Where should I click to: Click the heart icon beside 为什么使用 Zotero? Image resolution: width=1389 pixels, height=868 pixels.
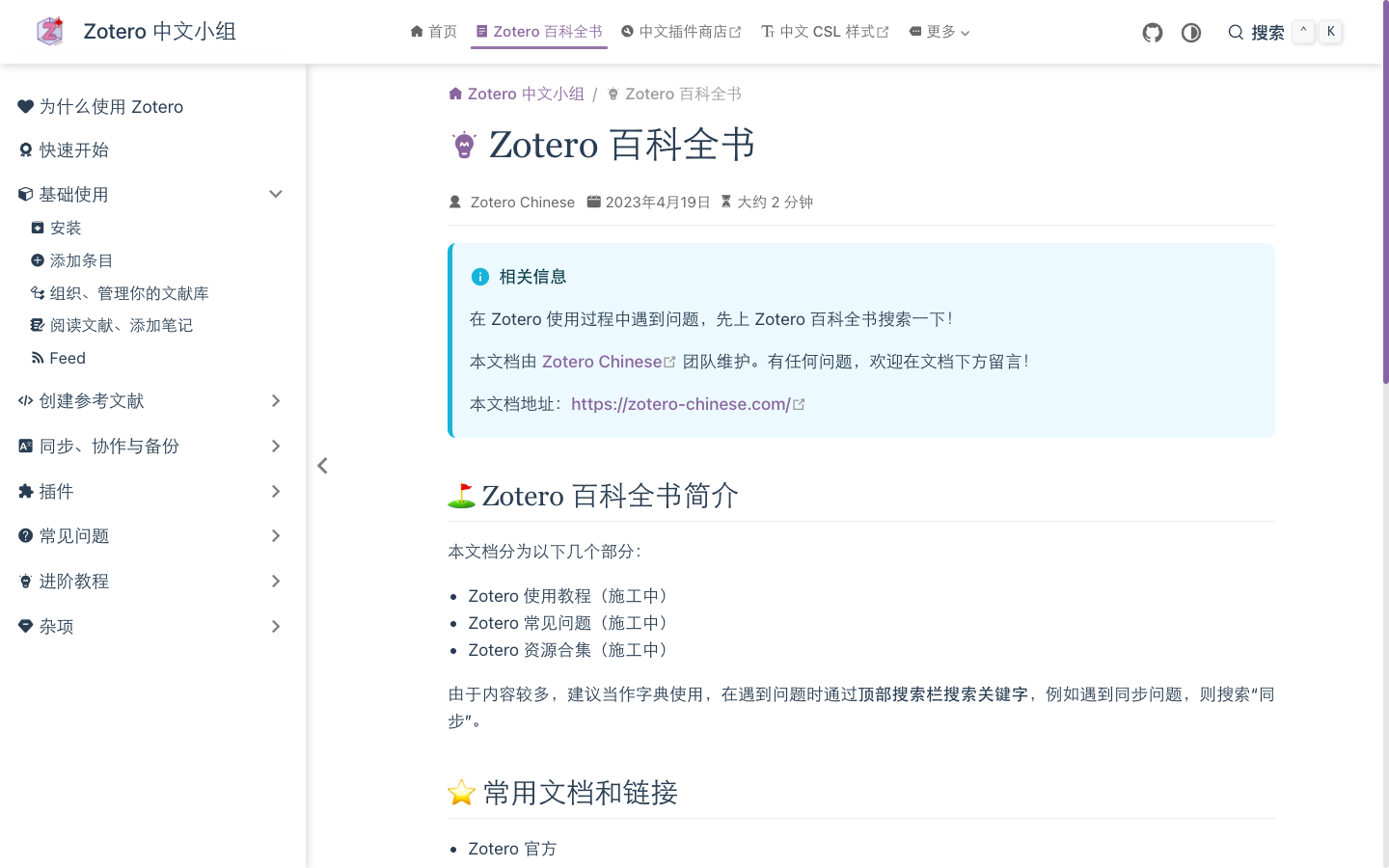25,106
